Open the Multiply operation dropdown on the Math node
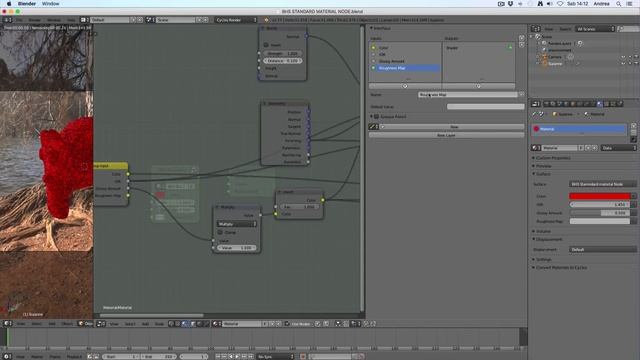 [237, 224]
